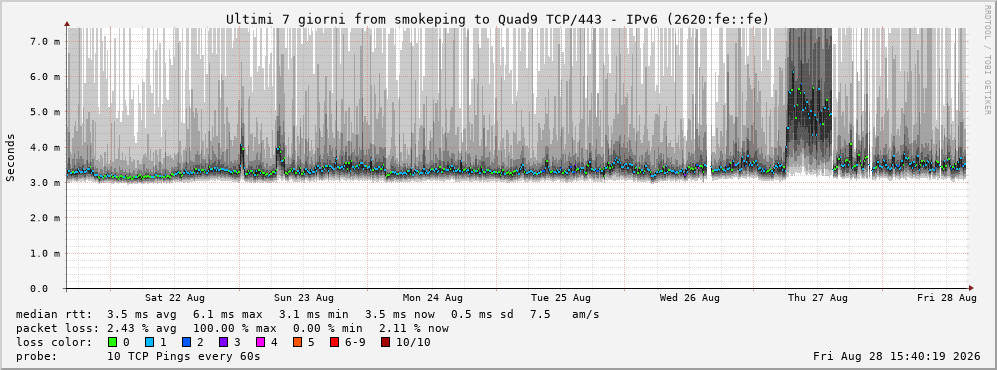Click the dark red 10/10 loss swatch
Screen dimensions: 997x370
pos(386,342)
